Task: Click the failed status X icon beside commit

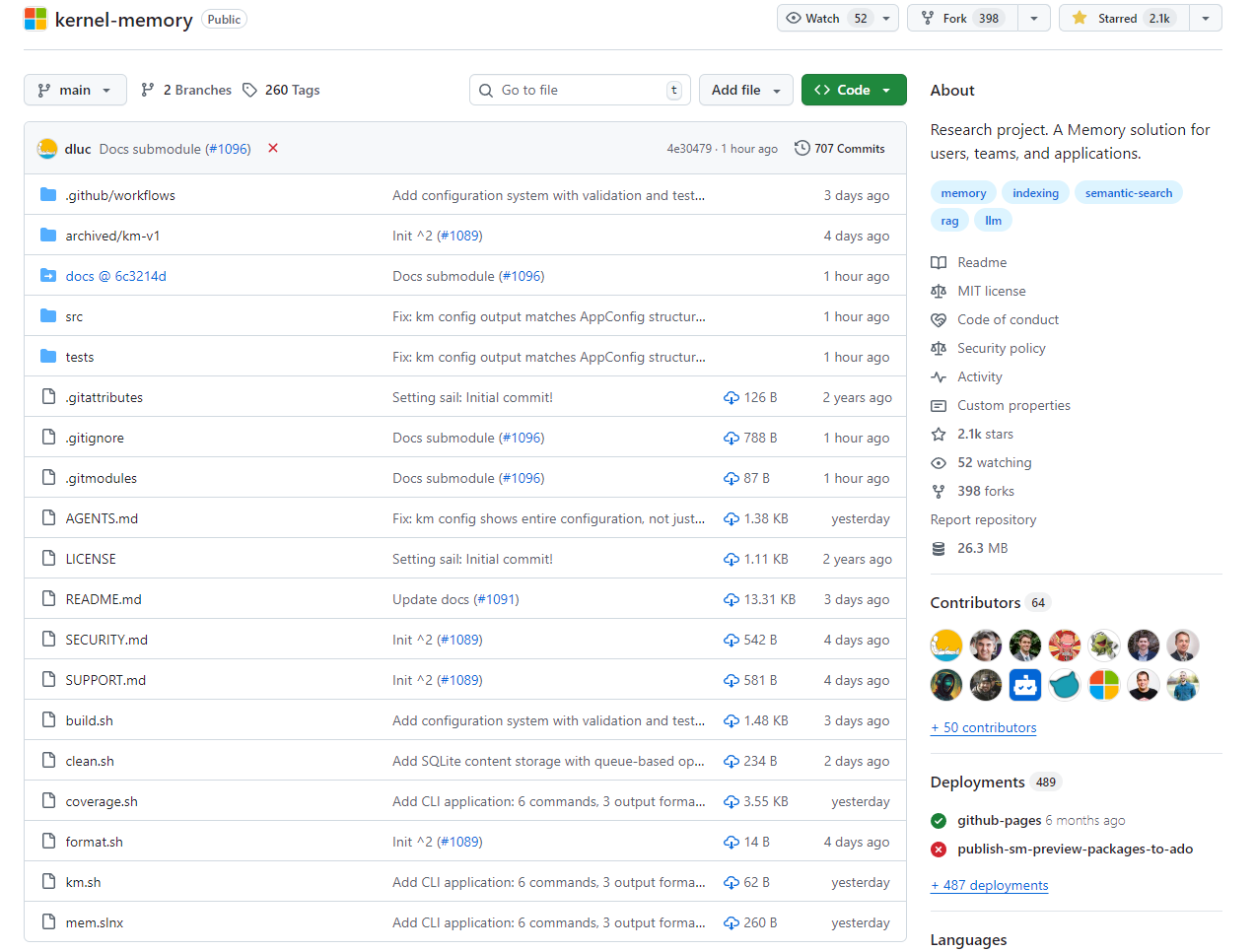Action: point(273,148)
